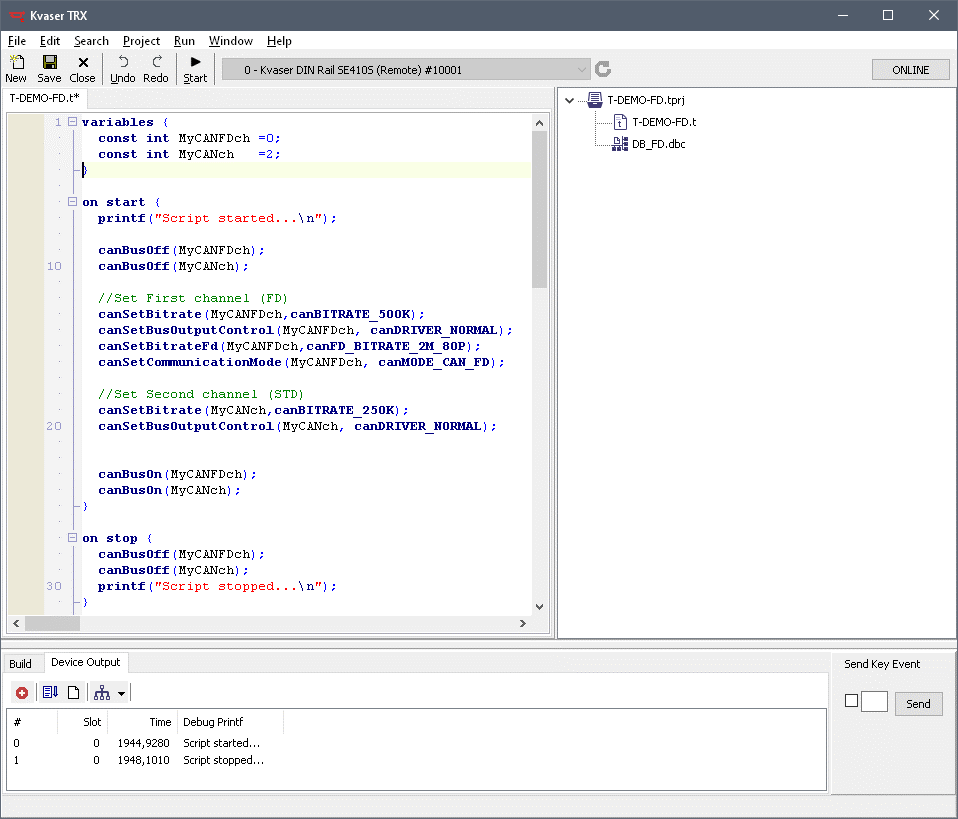Toggle the auto-scroll output icon
This screenshot has width=958, height=819.
point(50,692)
